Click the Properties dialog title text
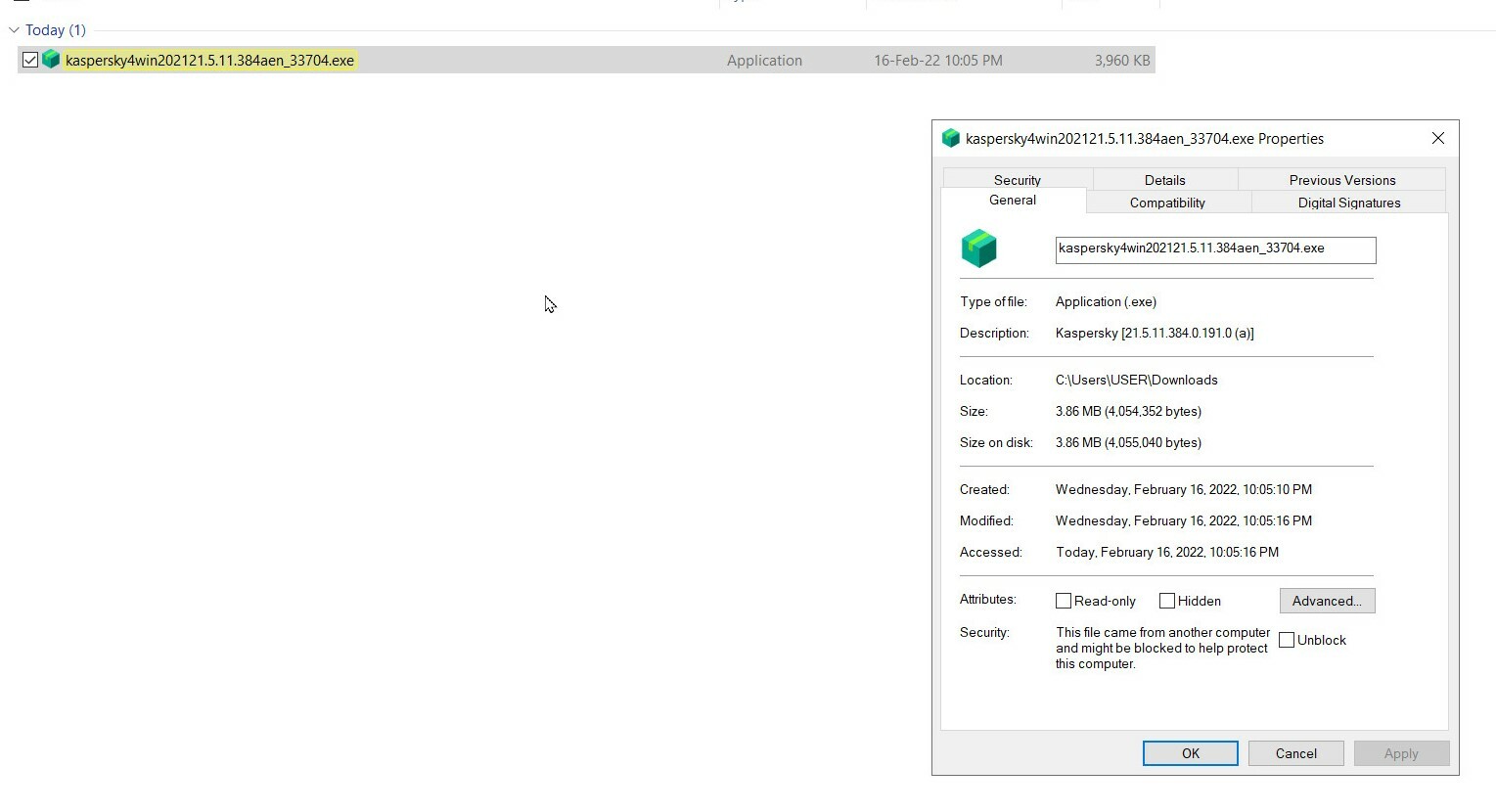This screenshot has width=1496, height=812. 1145,139
